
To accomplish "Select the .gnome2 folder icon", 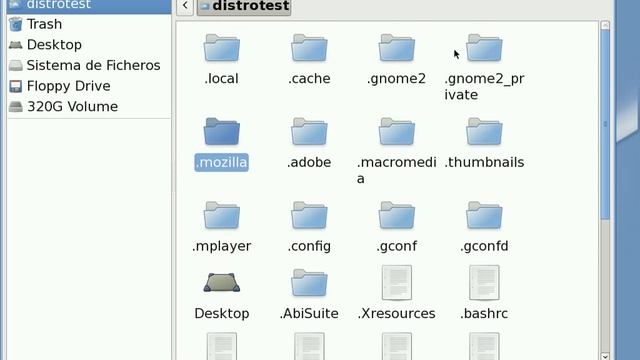I will click(x=396, y=48).
